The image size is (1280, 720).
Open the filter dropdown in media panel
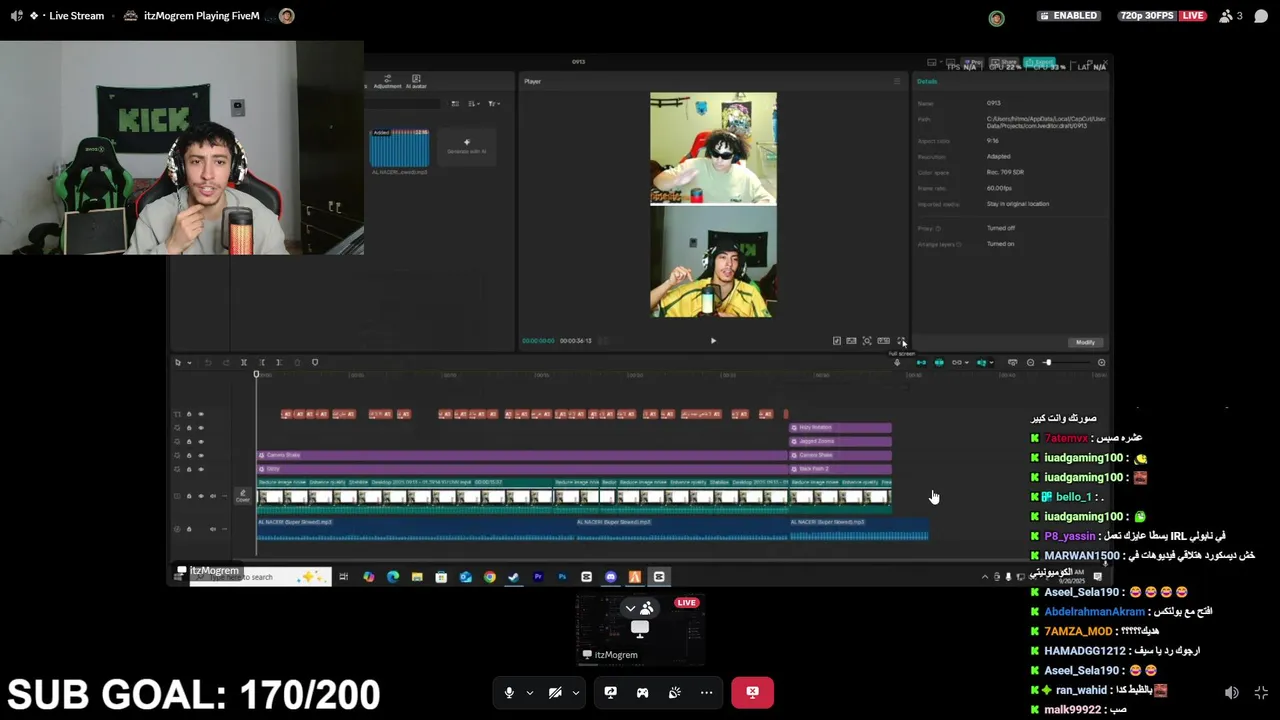(x=494, y=103)
